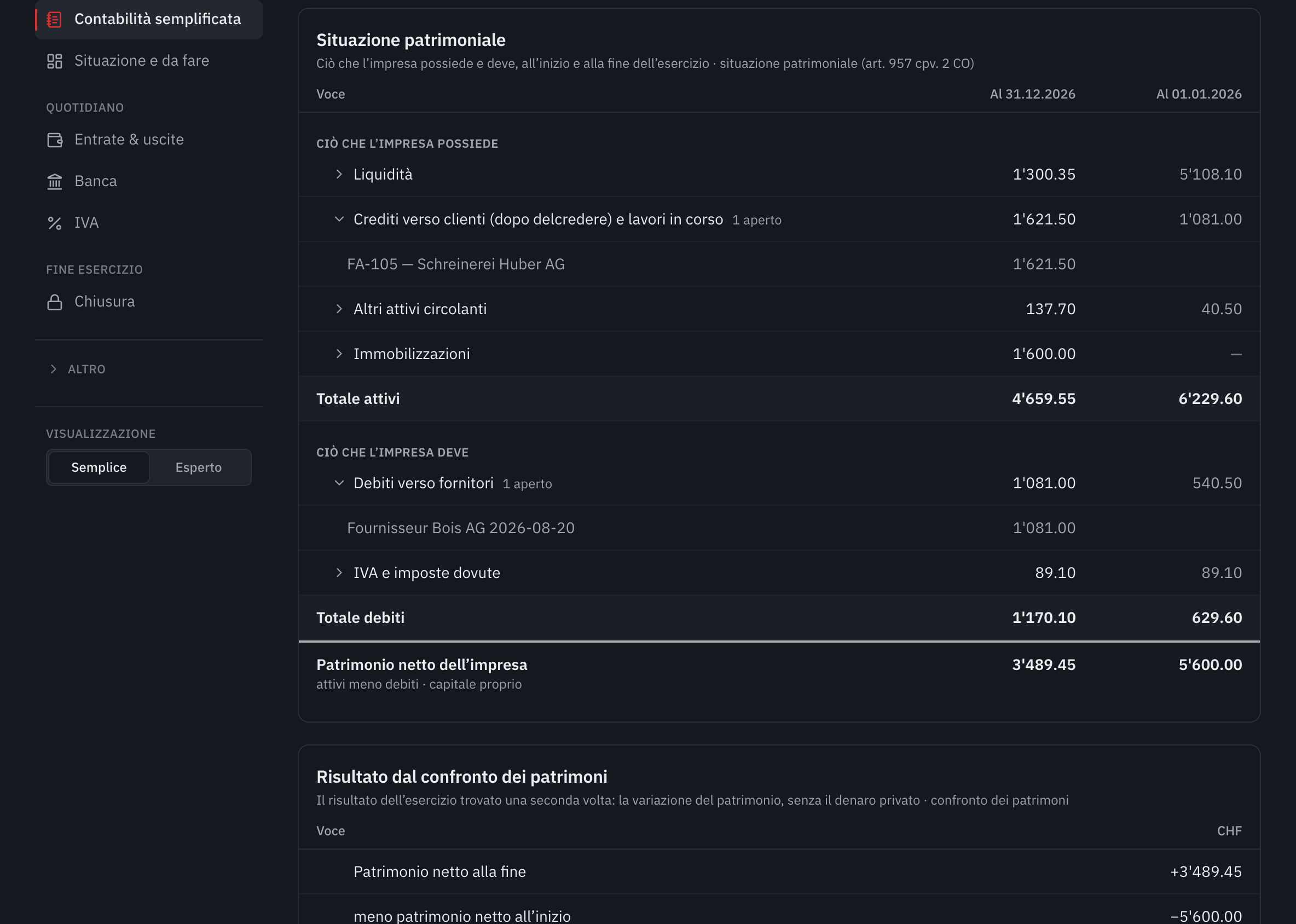Go to Situazione e da fare
Image resolution: width=1296 pixels, height=924 pixels.
pyautogui.click(x=148, y=61)
